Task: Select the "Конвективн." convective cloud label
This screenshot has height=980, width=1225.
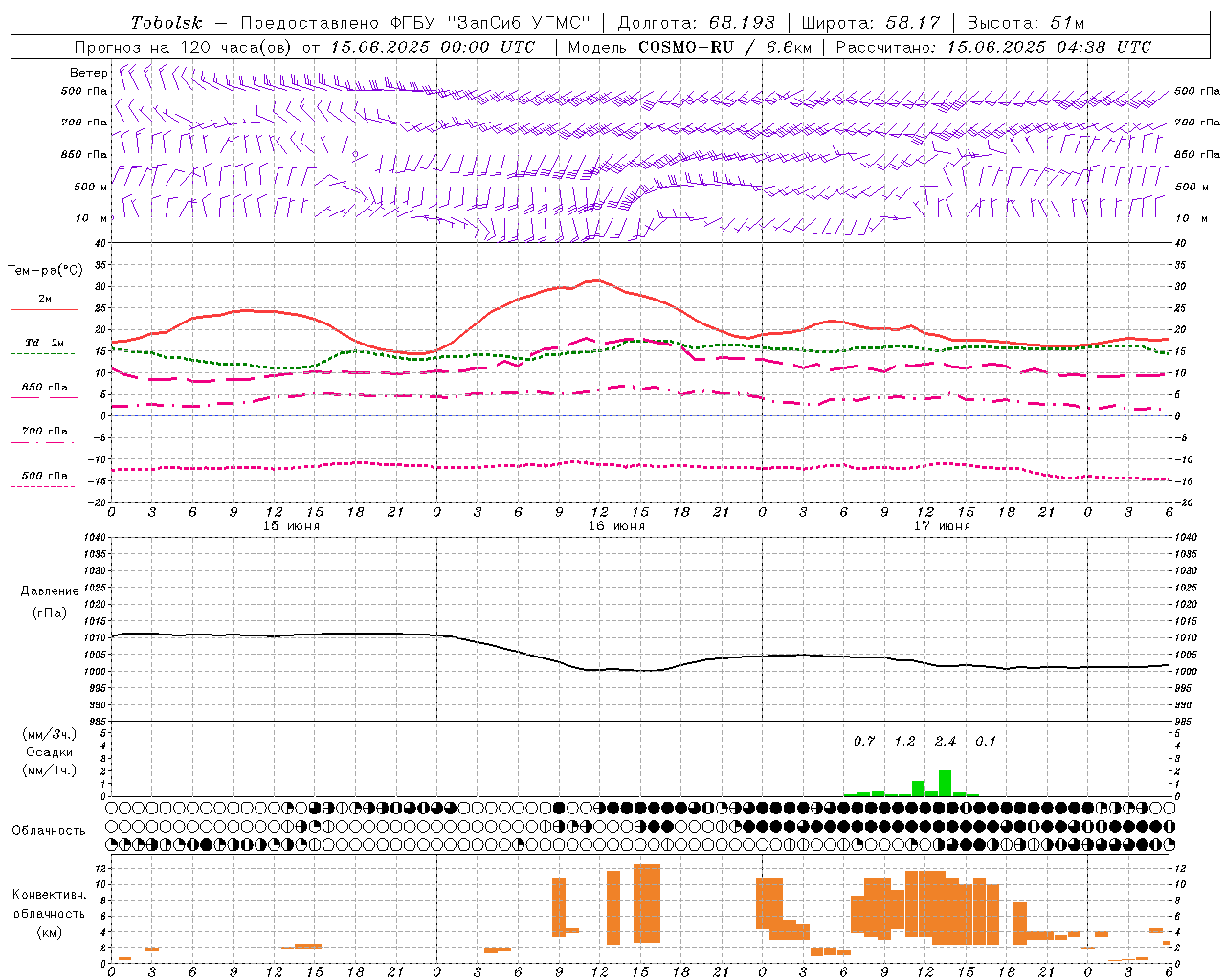Action: [x=49, y=895]
